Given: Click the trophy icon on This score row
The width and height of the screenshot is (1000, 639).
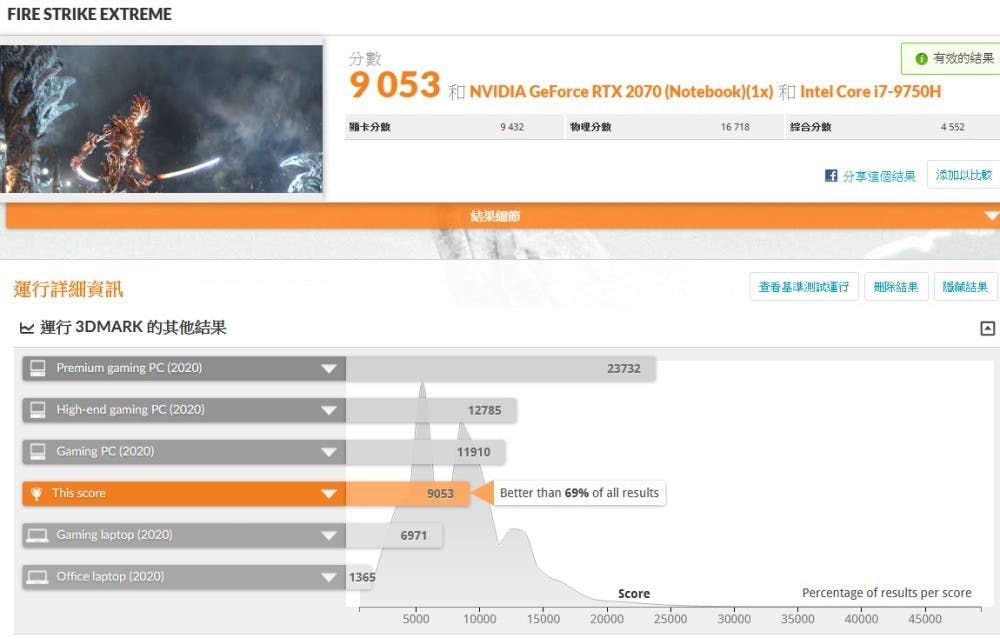Looking at the screenshot, I should tap(36, 494).
